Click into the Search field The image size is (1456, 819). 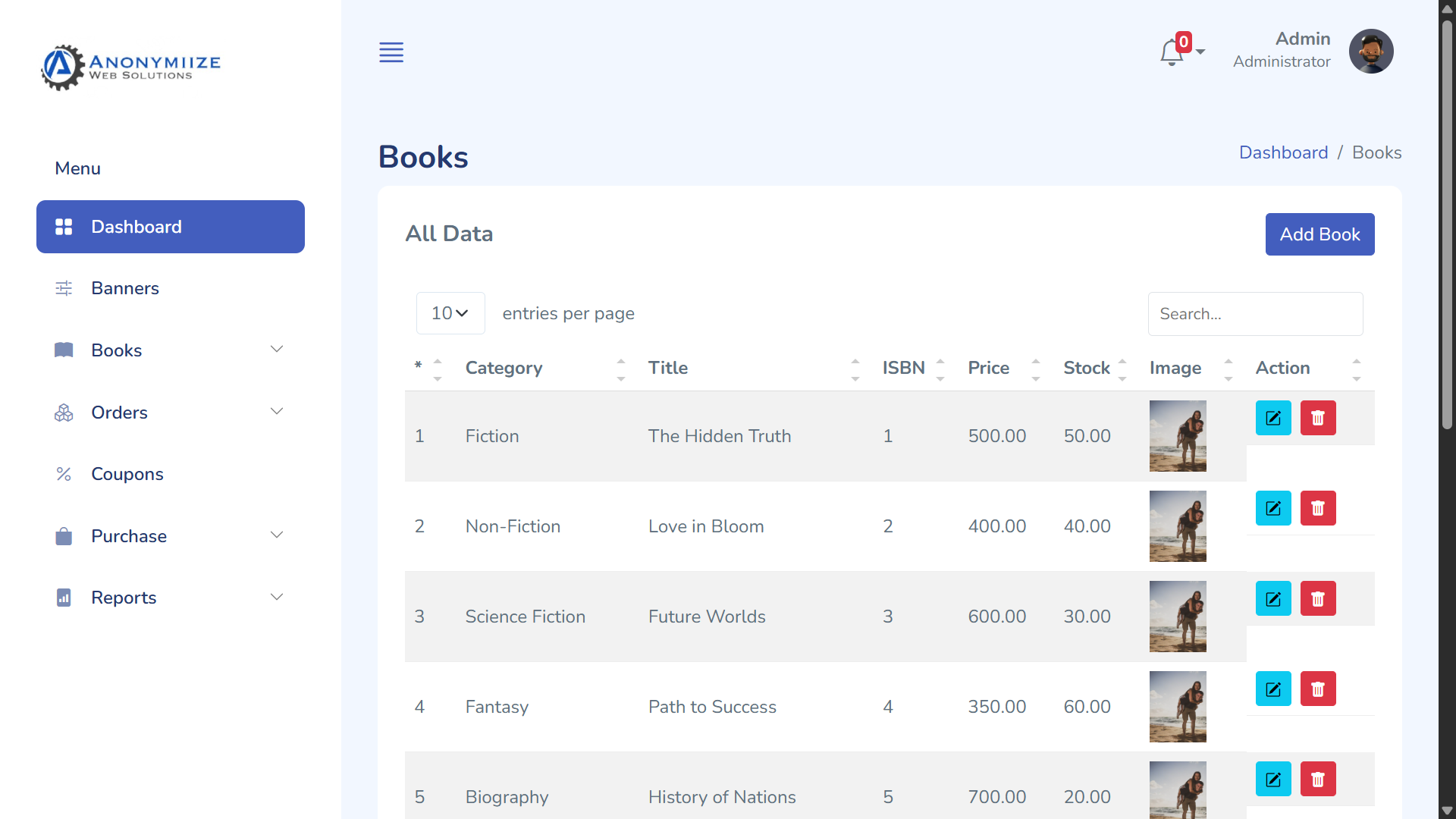pos(1255,314)
